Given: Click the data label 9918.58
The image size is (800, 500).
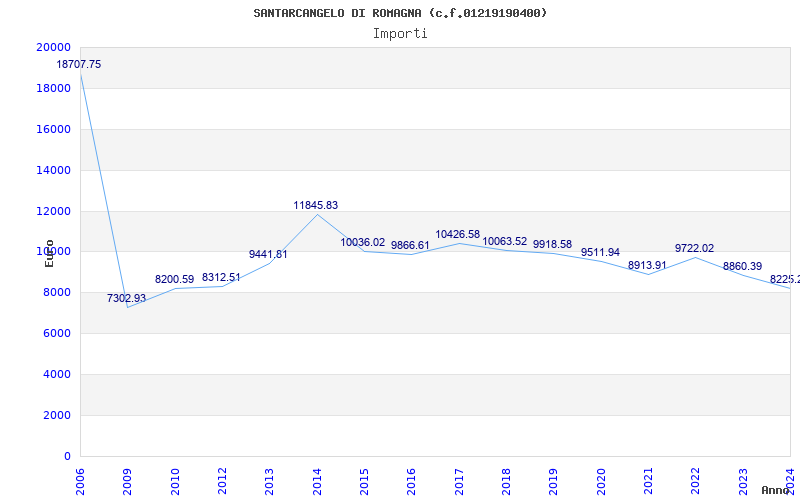Looking at the screenshot, I should (553, 244).
